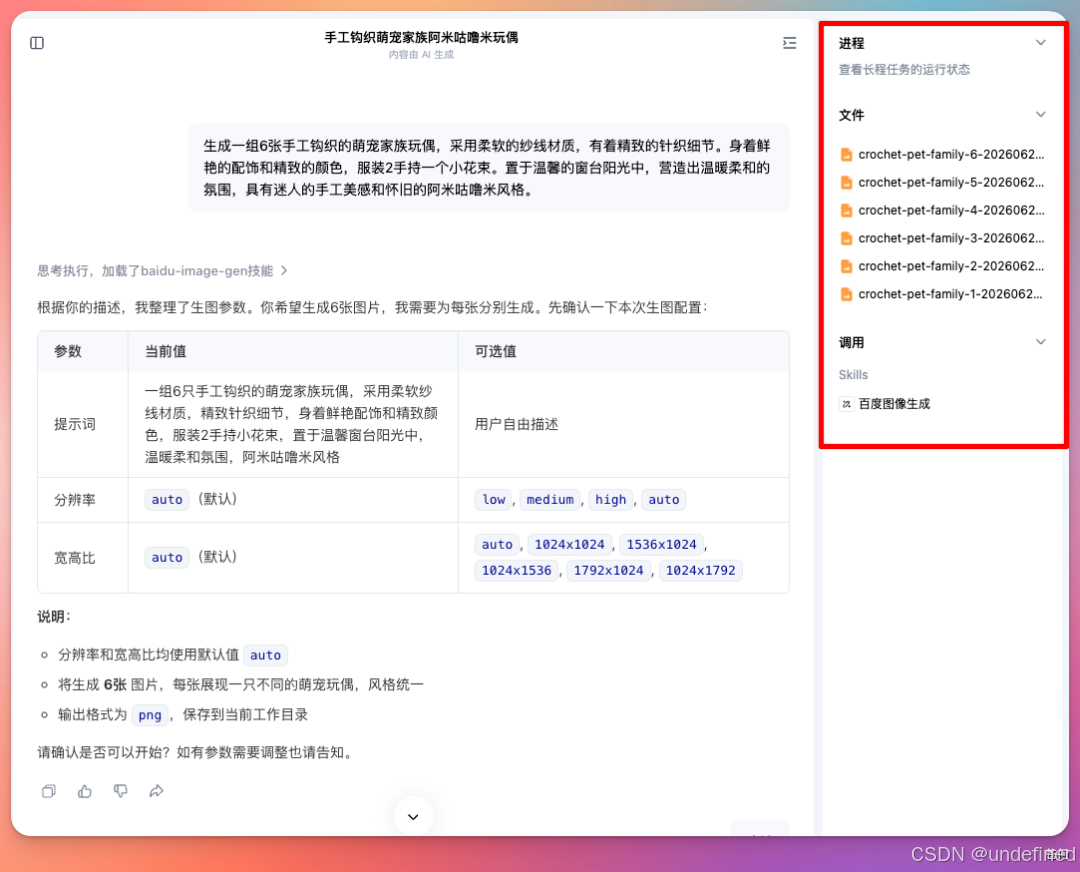
Task: Click the 1792x1024 size tag
Action: pos(608,570)
